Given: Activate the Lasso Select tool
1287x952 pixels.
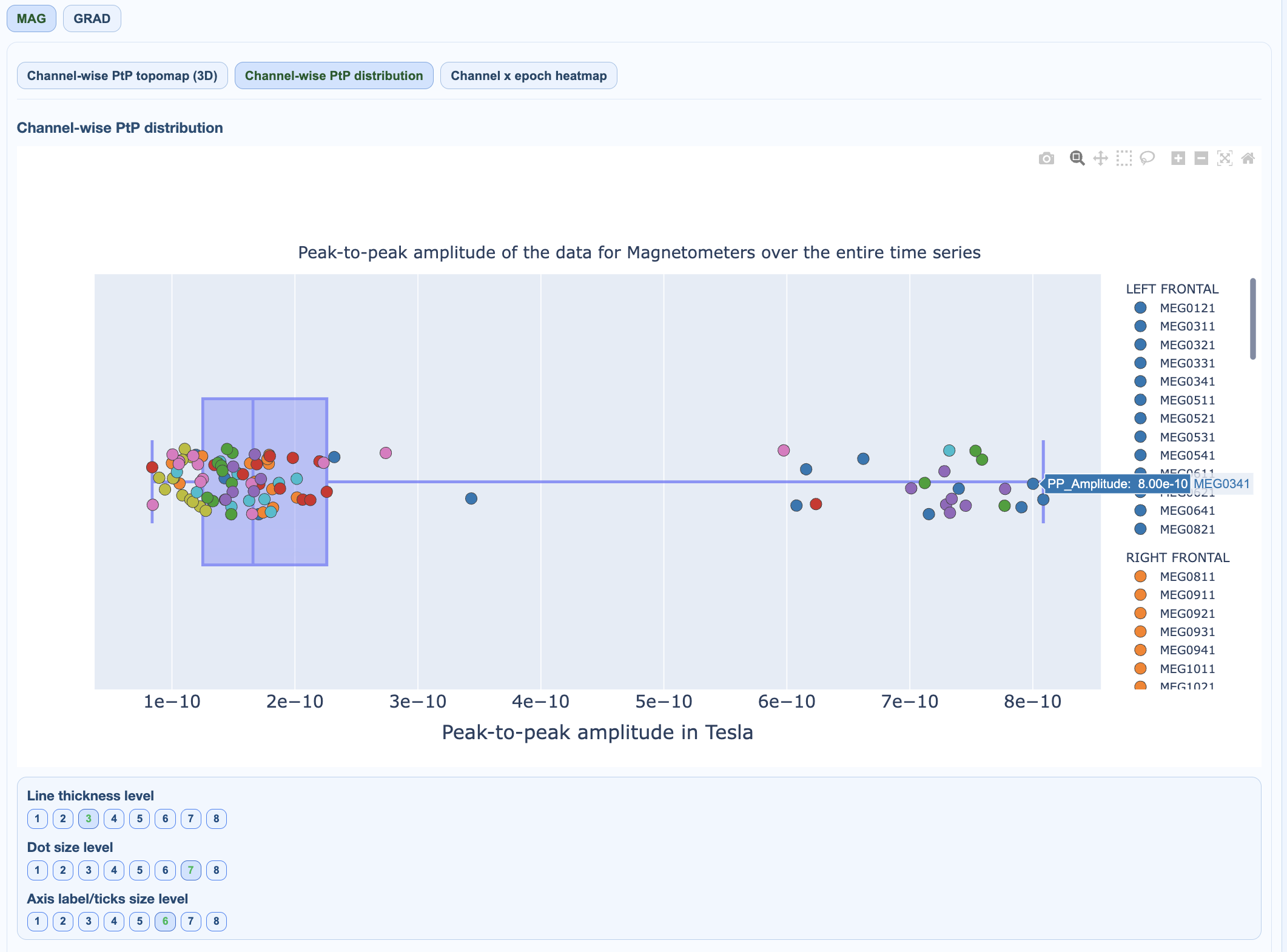Looking at the screenshot, I should 1147,159.
